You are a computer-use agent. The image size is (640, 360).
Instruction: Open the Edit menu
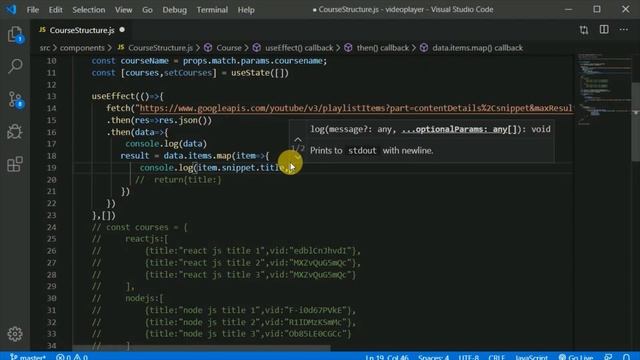56,9
